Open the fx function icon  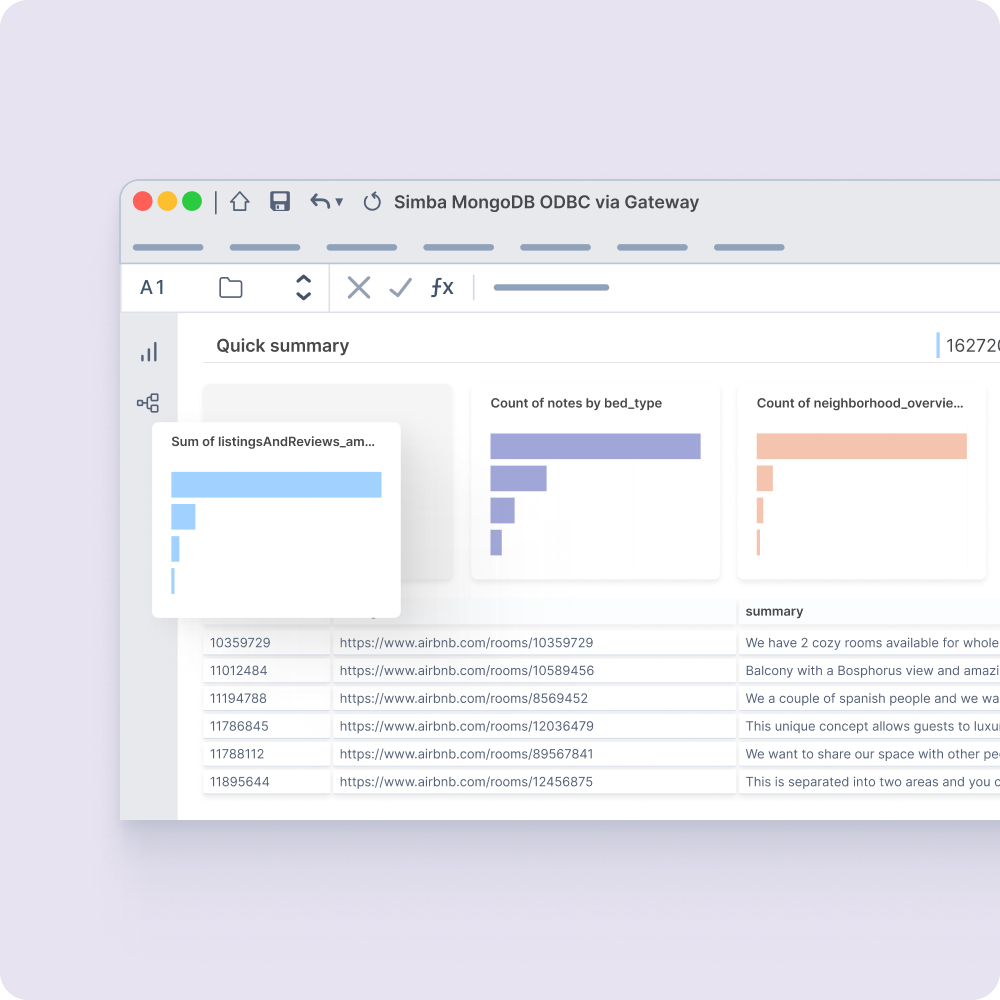pos(442,288)
